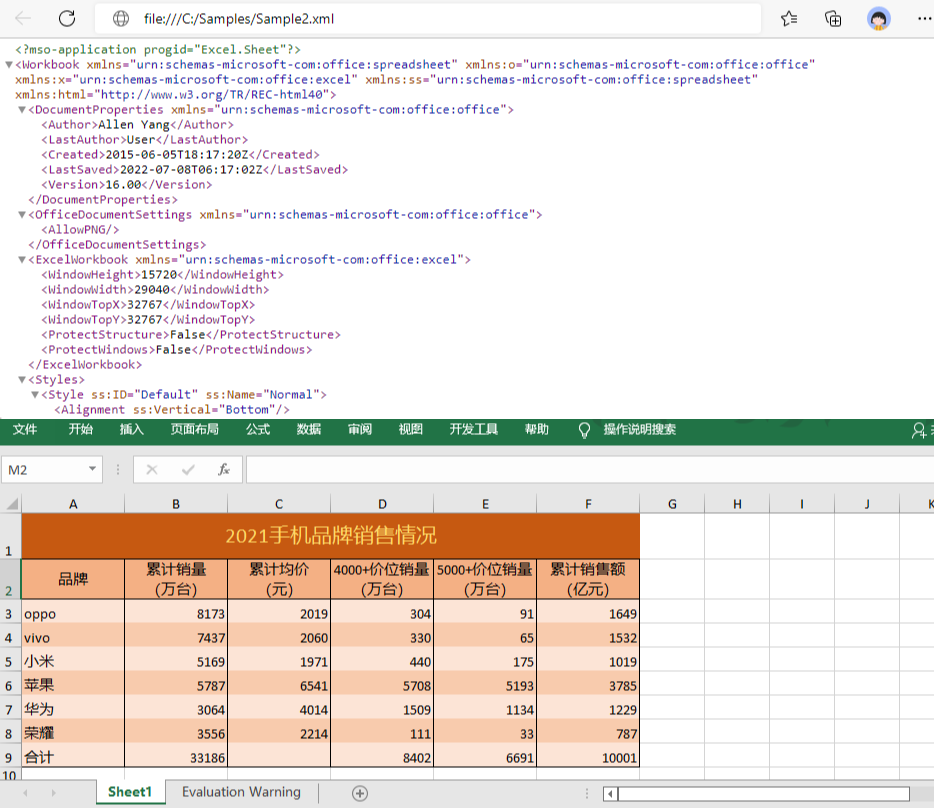Click the Author value Allen Yang
The height and width of the screenshot is (808, 934).
pyautogui.click(x=133, y=125)
